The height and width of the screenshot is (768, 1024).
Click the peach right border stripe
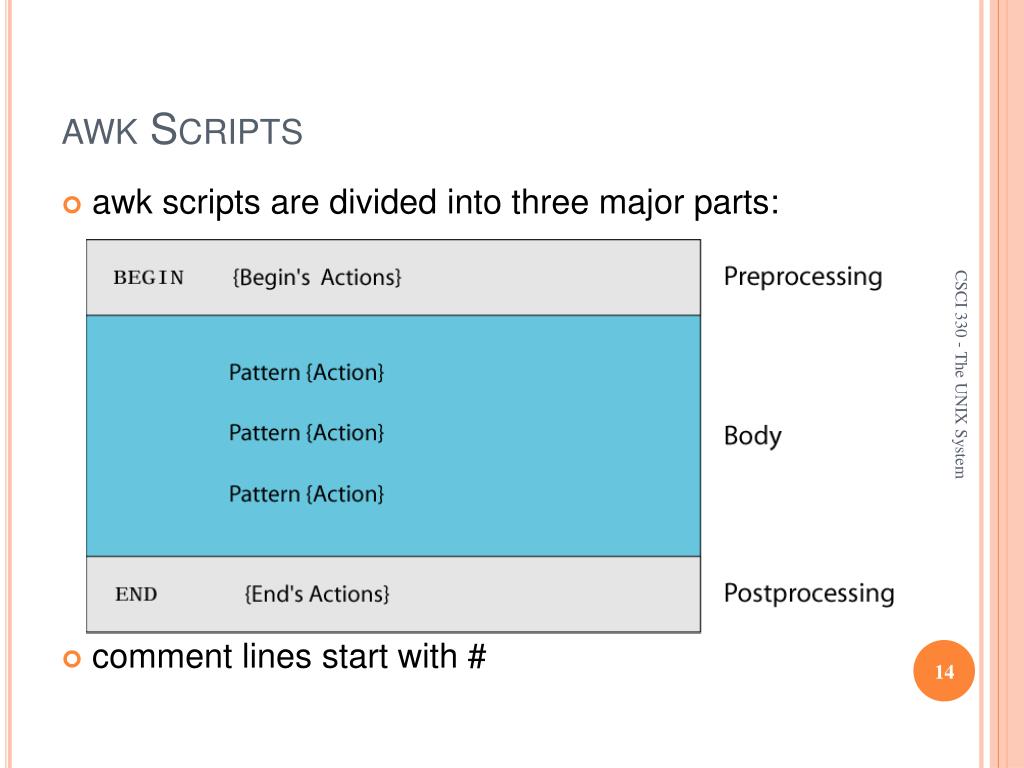point(1006,384)
